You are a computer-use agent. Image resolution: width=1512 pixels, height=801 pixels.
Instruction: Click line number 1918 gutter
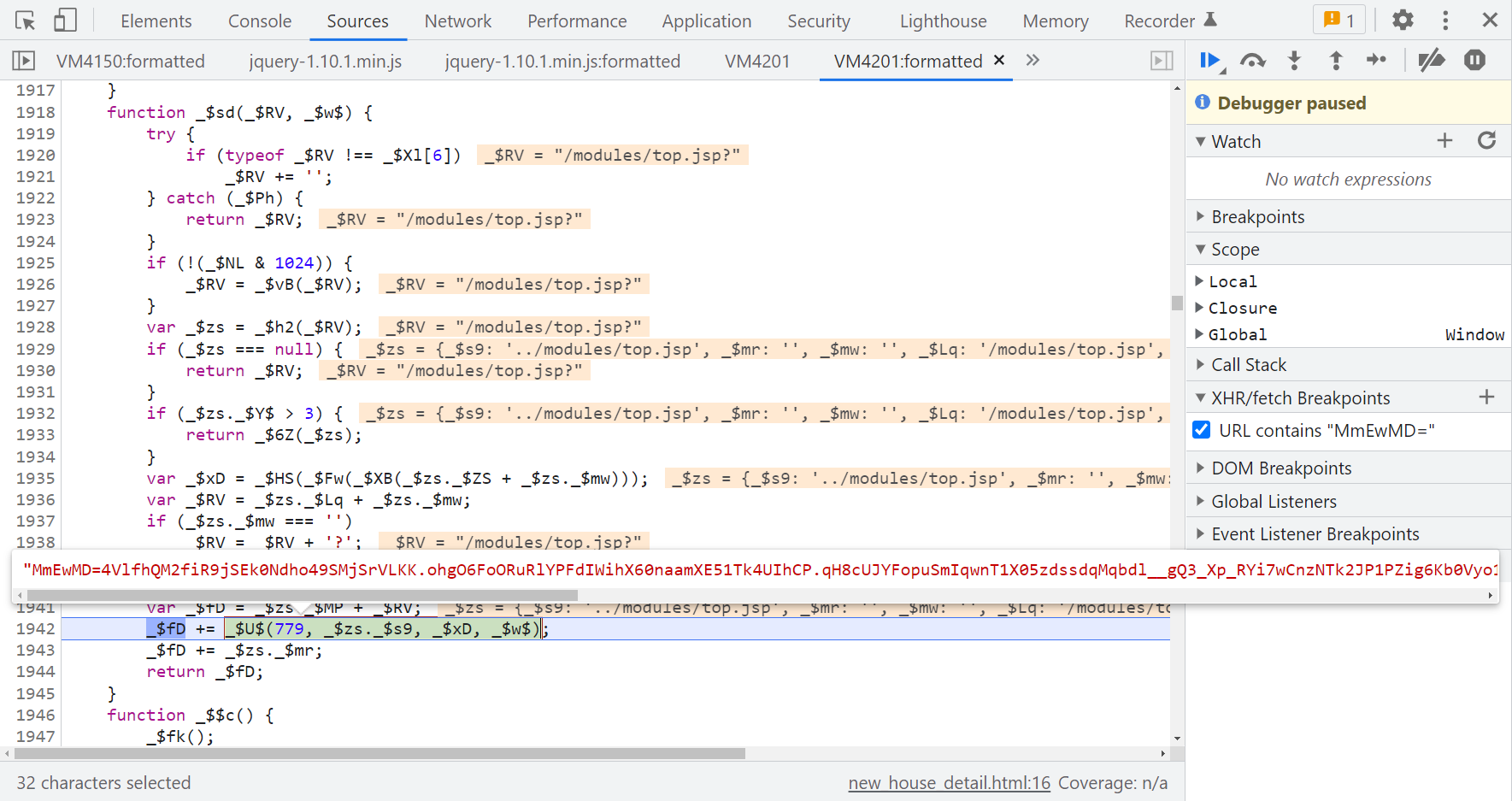coord(35,113)
